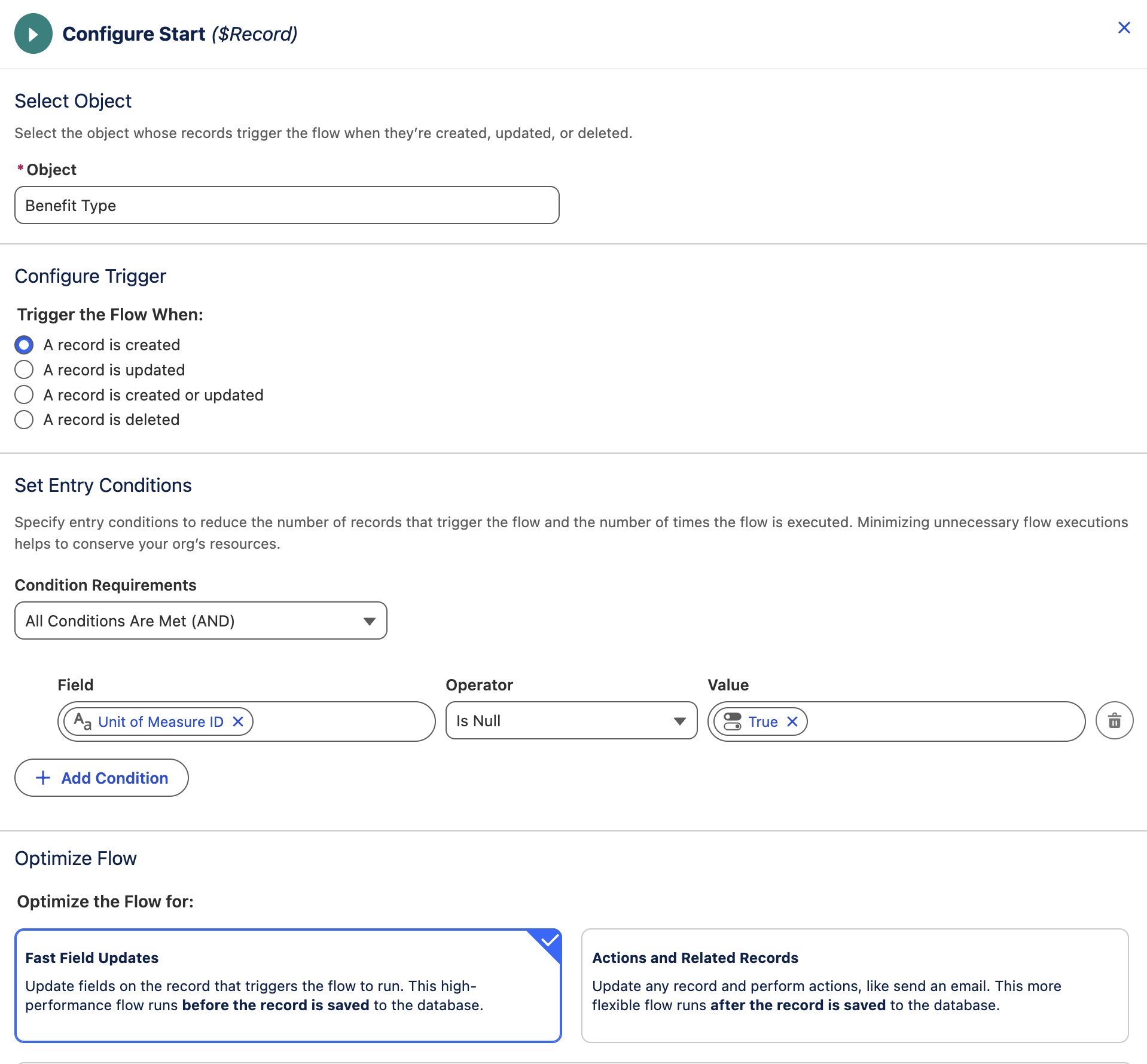The width and height of the screenshot is (1147, 1064).
Task: Click the 'Set Entry Conditions' heading
Action: point(103,485)
